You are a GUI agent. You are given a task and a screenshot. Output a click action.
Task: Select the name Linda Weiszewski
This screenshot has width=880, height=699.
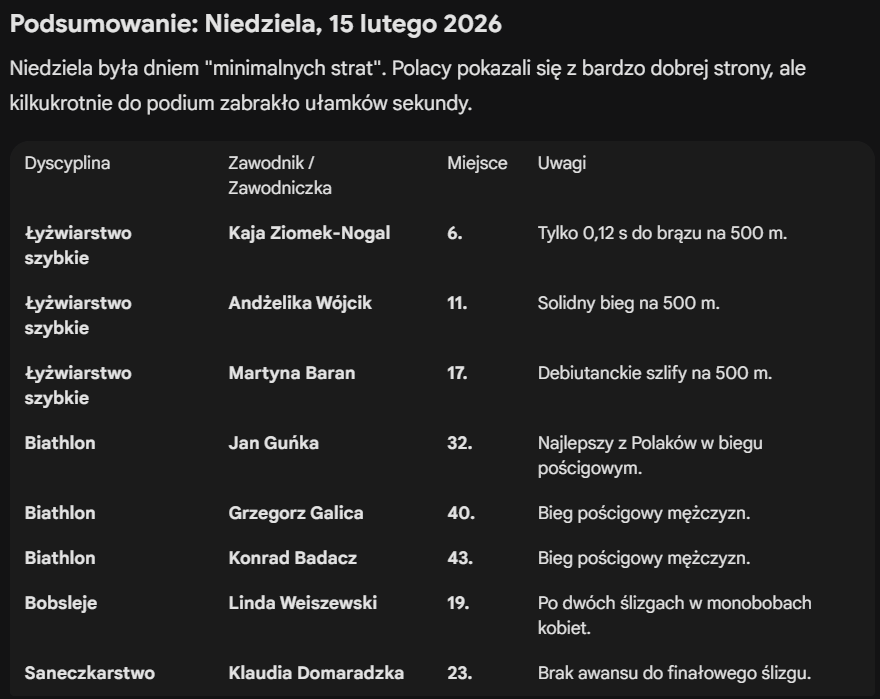click(303, 603)
